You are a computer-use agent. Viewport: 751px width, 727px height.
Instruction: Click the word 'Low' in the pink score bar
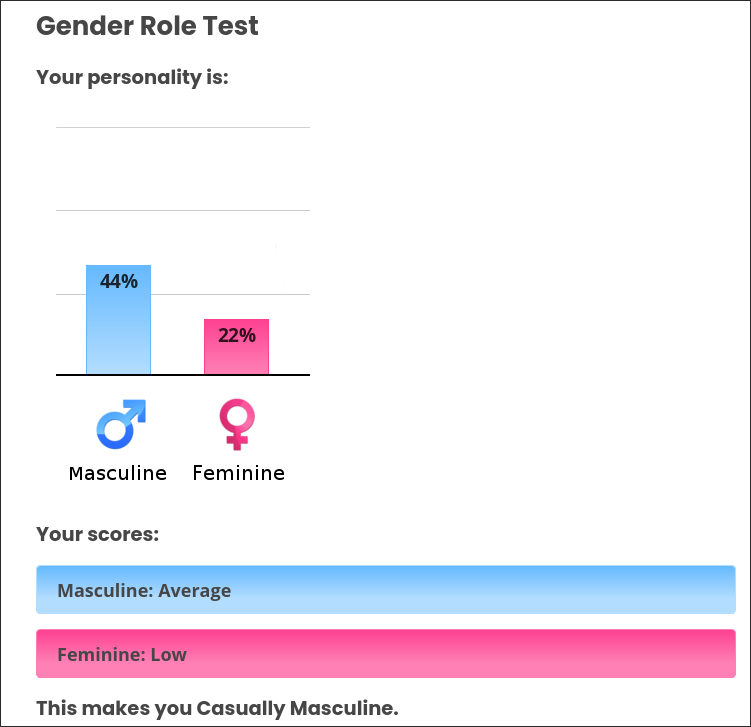(x=168, y=655)
